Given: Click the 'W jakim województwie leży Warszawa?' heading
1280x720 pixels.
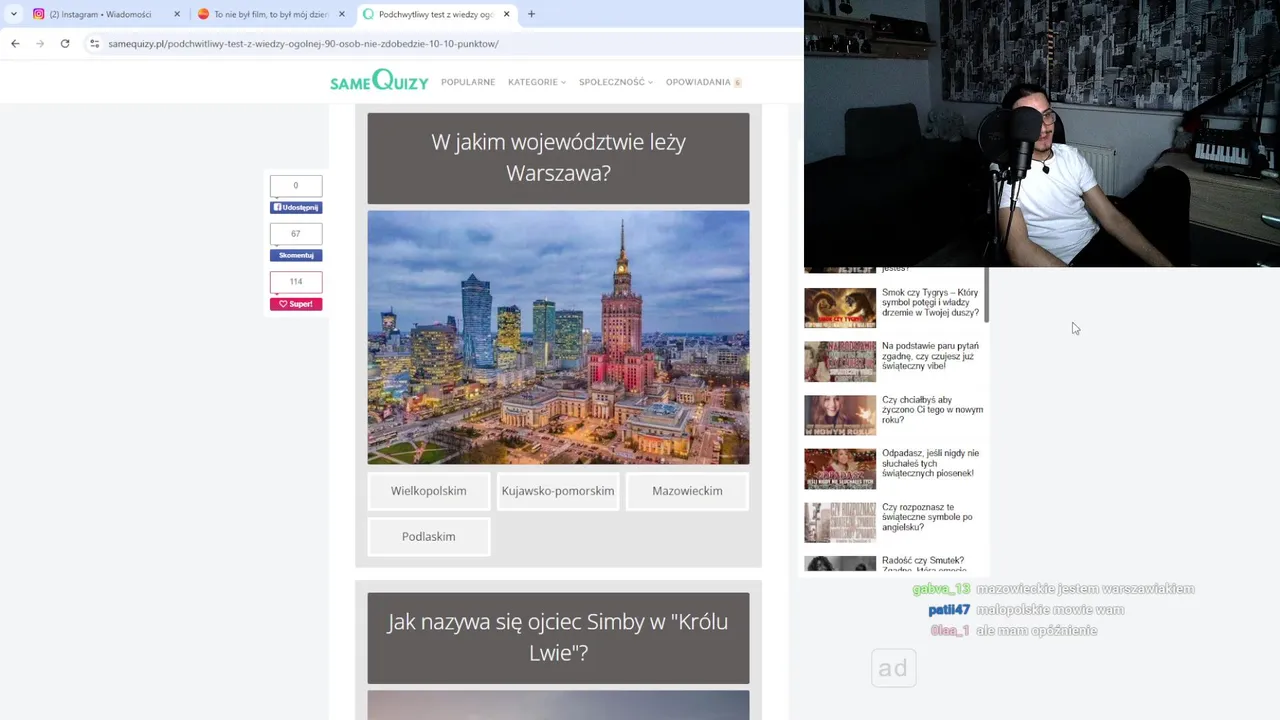Looking at the screenshot, I should pos(558,158).
